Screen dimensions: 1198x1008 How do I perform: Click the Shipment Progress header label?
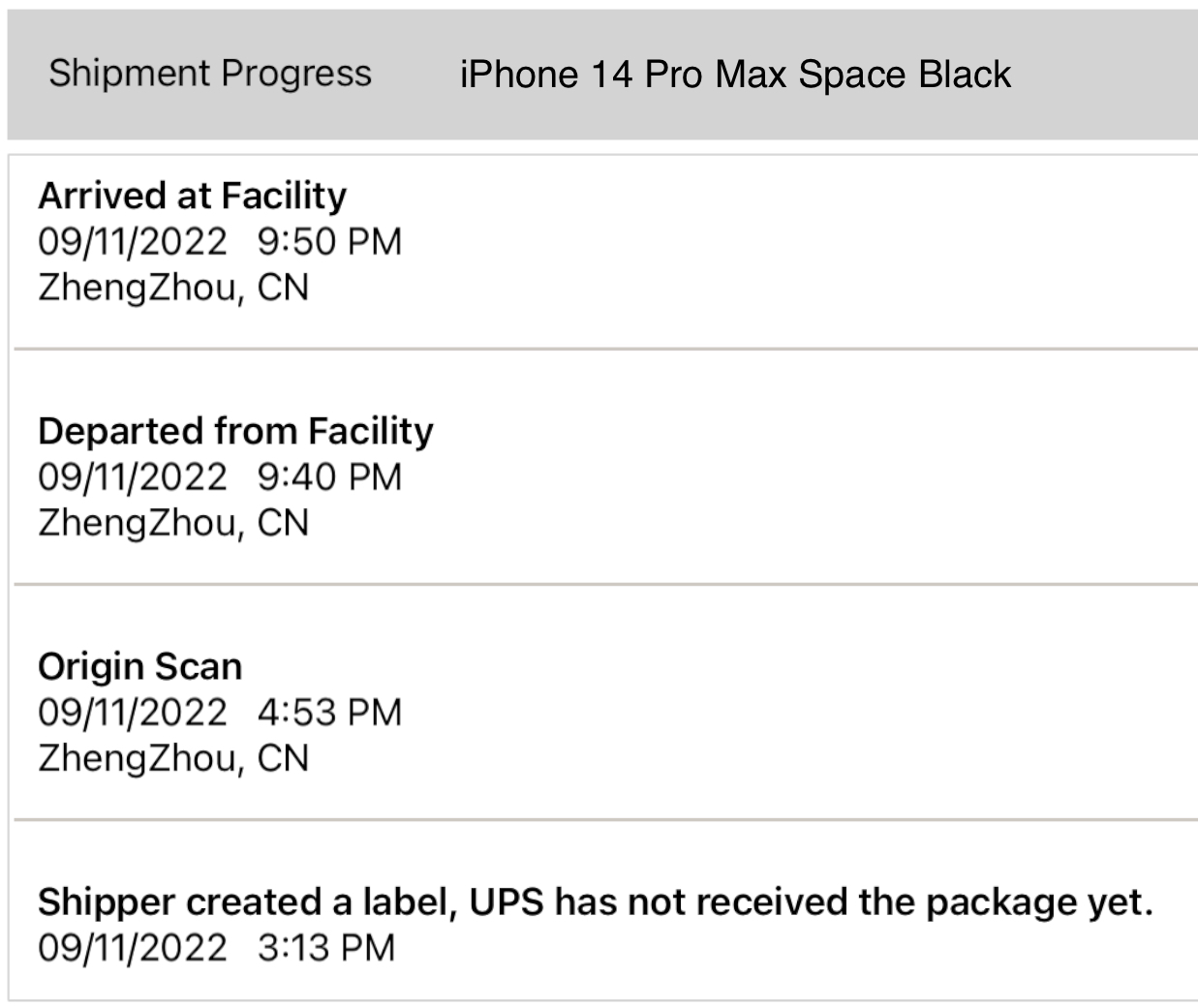(x=210, y=74)
